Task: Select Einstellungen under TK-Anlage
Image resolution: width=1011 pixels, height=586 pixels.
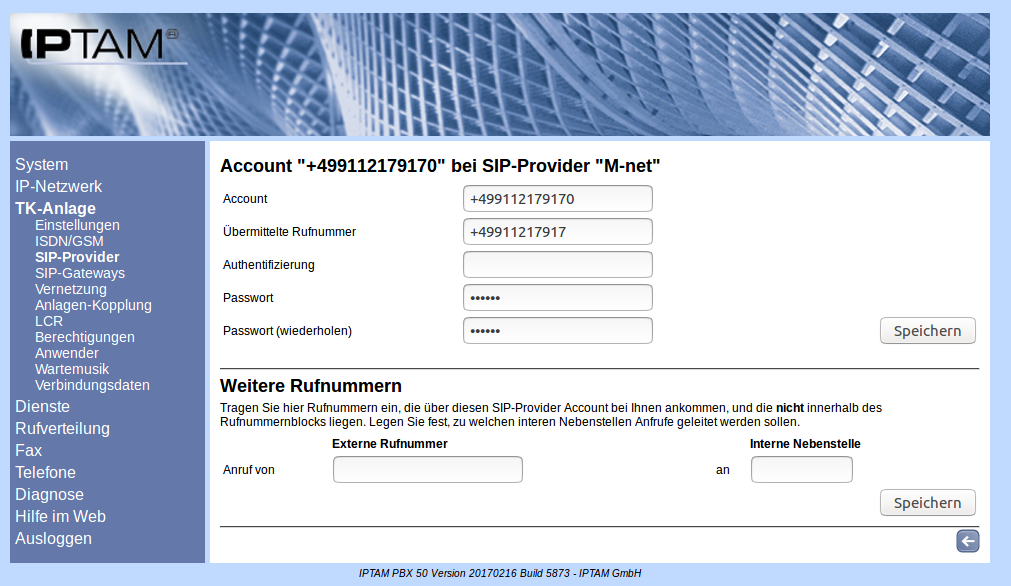Action: pyautogui.click(x=77, y=225)
